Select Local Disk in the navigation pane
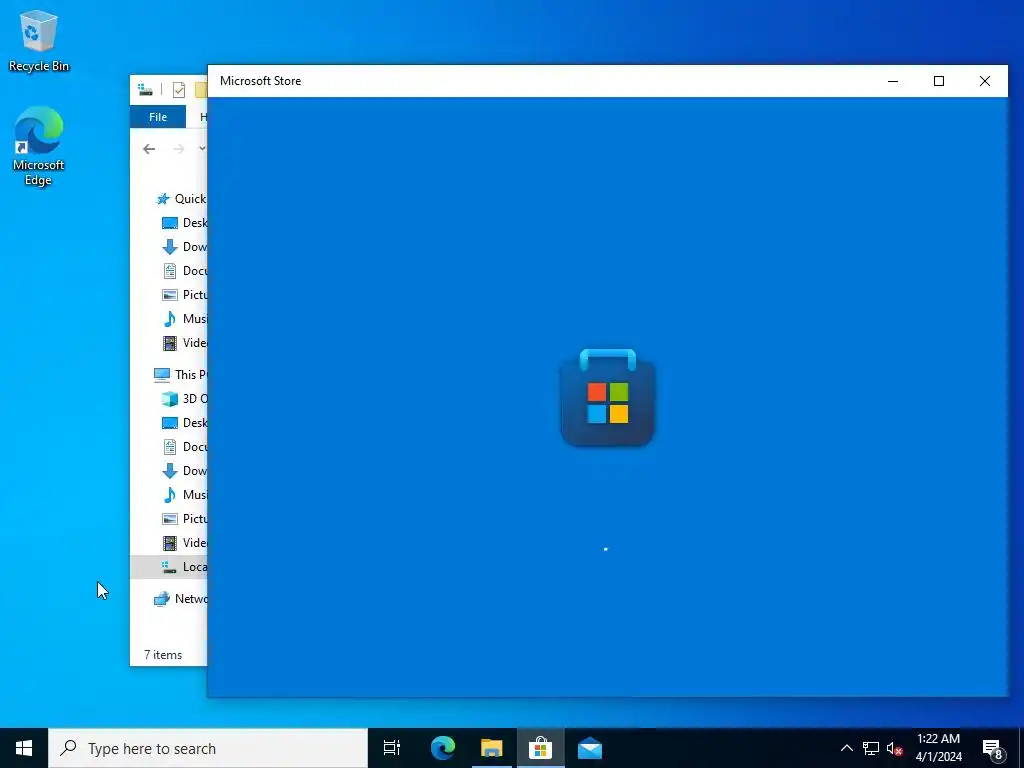Viewport: 1024px width, 768px height. 169,567
